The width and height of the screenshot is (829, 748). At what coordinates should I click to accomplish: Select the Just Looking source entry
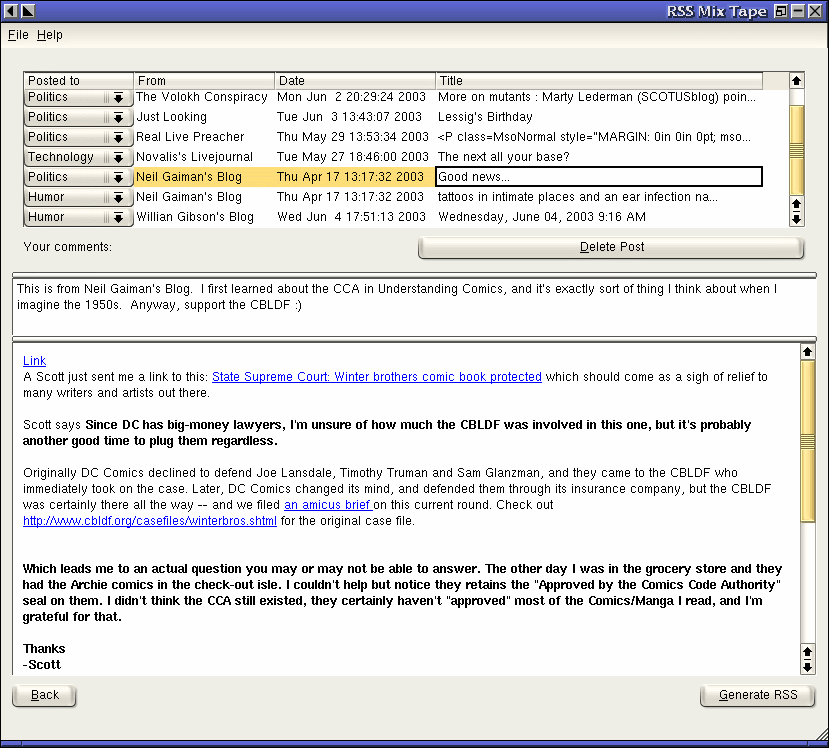pos(171,117)
